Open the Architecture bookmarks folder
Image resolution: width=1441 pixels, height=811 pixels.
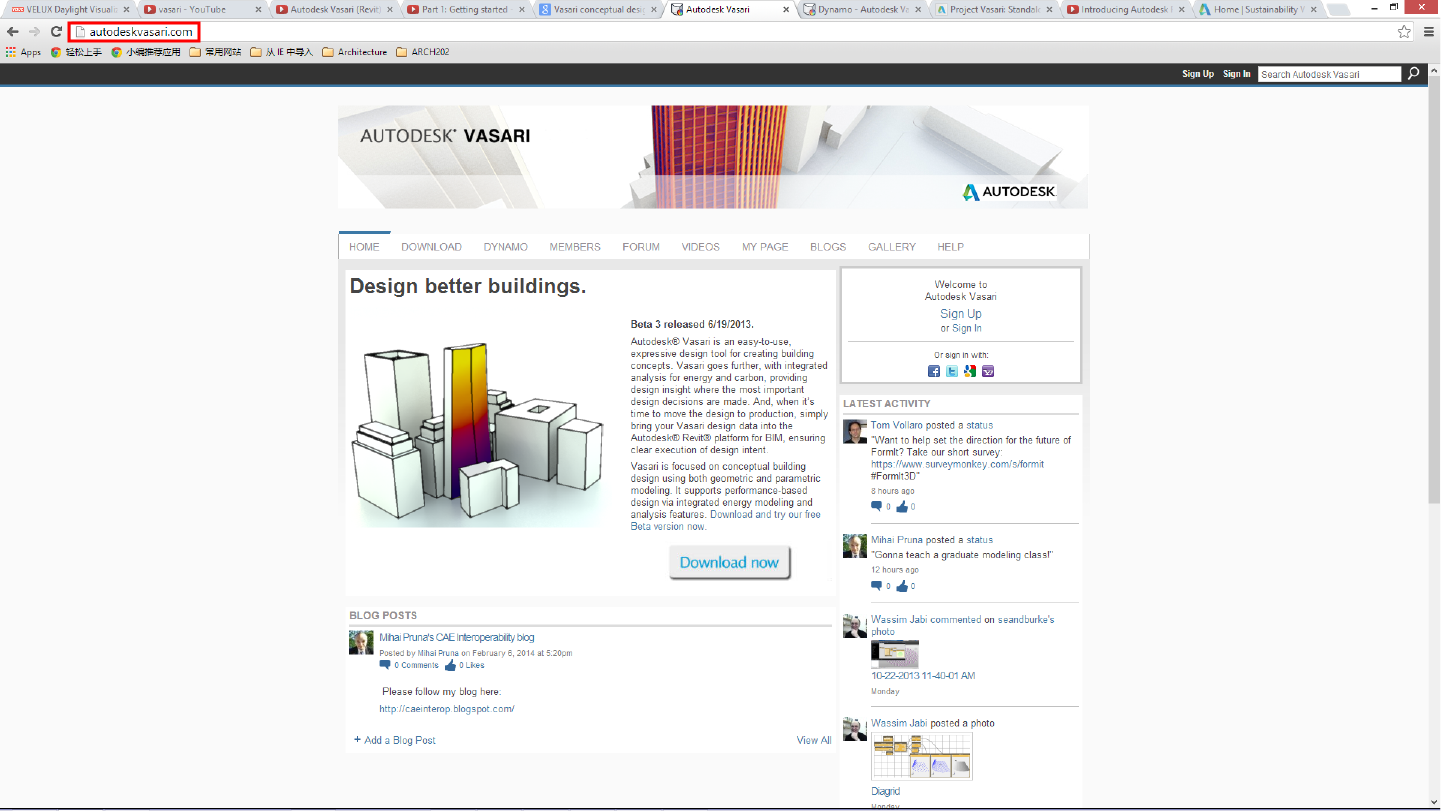coord(355,52)
